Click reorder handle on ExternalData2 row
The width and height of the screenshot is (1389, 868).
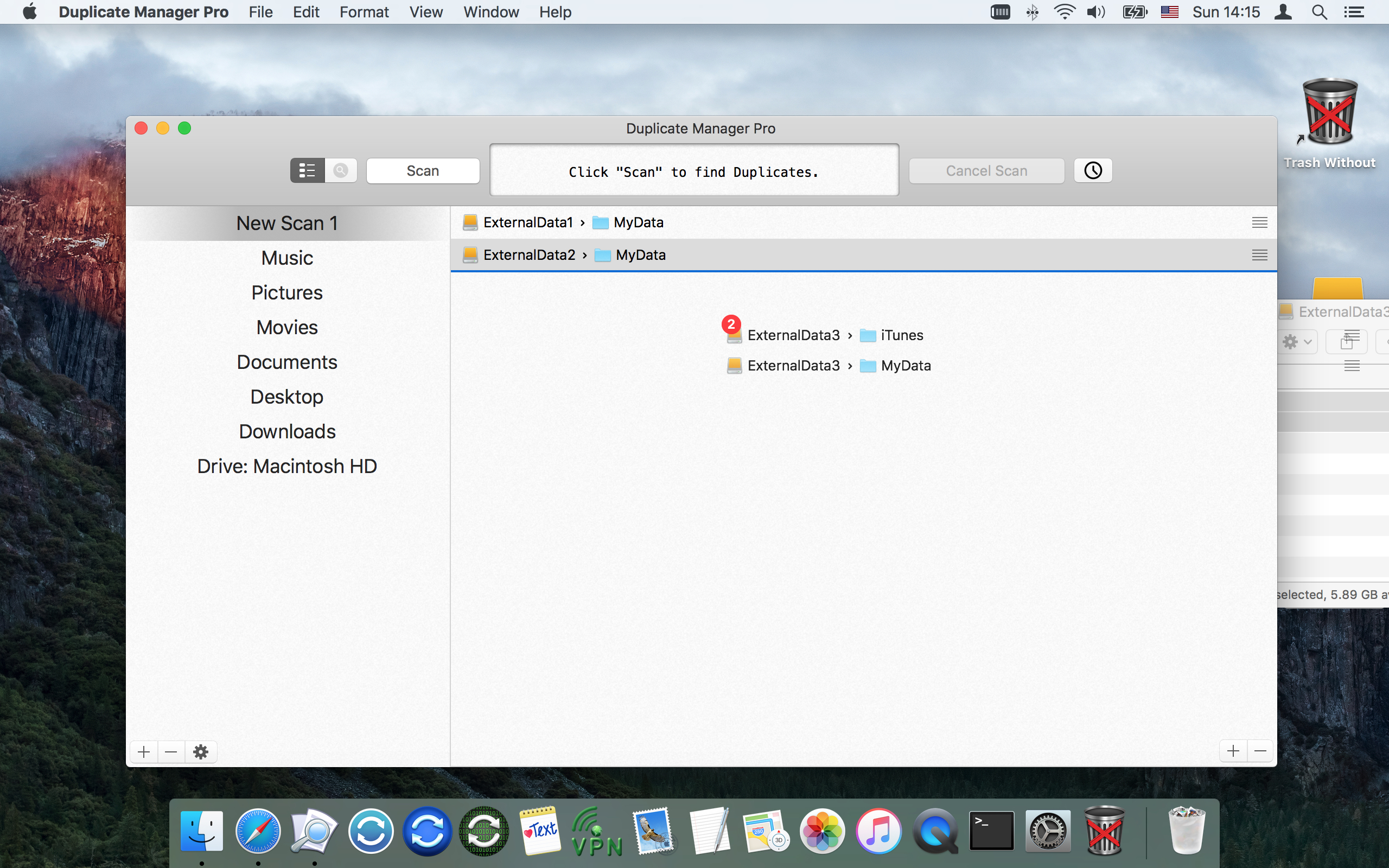pos(1260,255)
